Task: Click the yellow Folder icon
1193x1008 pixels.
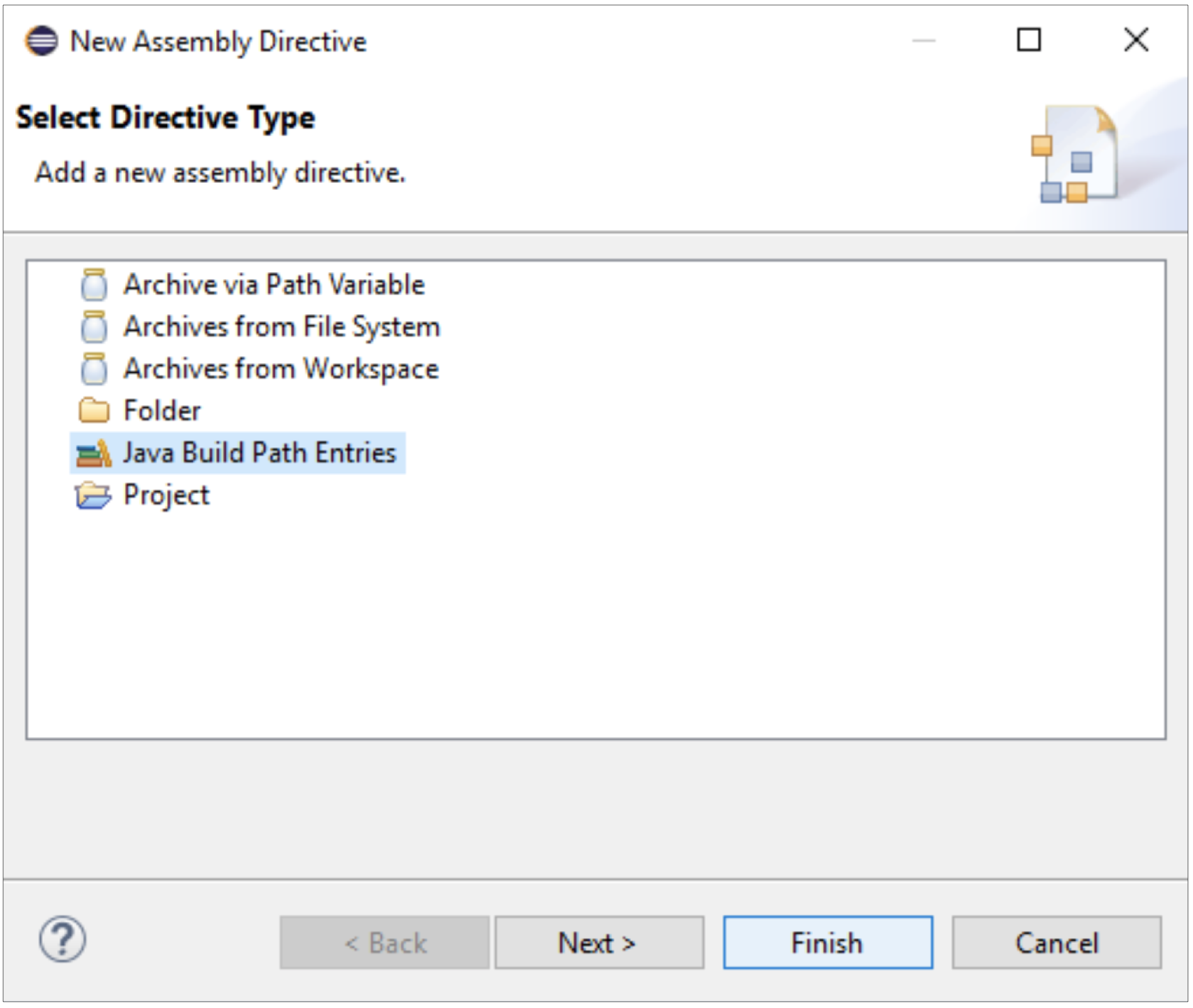Action: [94, 410]
